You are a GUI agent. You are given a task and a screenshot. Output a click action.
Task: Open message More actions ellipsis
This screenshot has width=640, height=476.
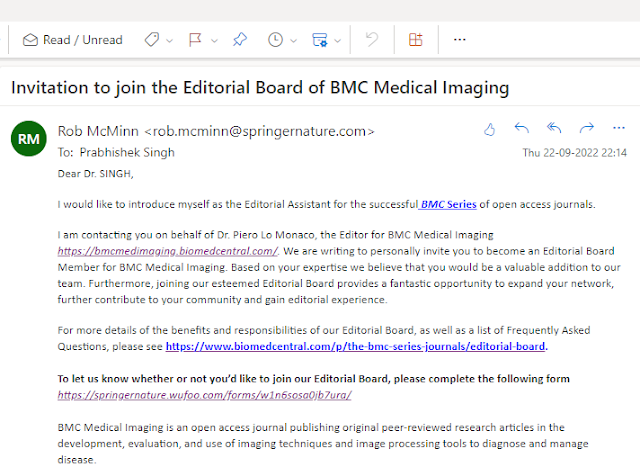click(x=619, y=128)
